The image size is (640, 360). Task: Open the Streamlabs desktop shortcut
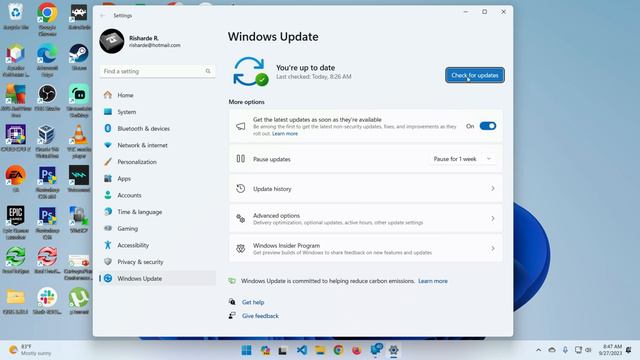[x=79, y=100]
